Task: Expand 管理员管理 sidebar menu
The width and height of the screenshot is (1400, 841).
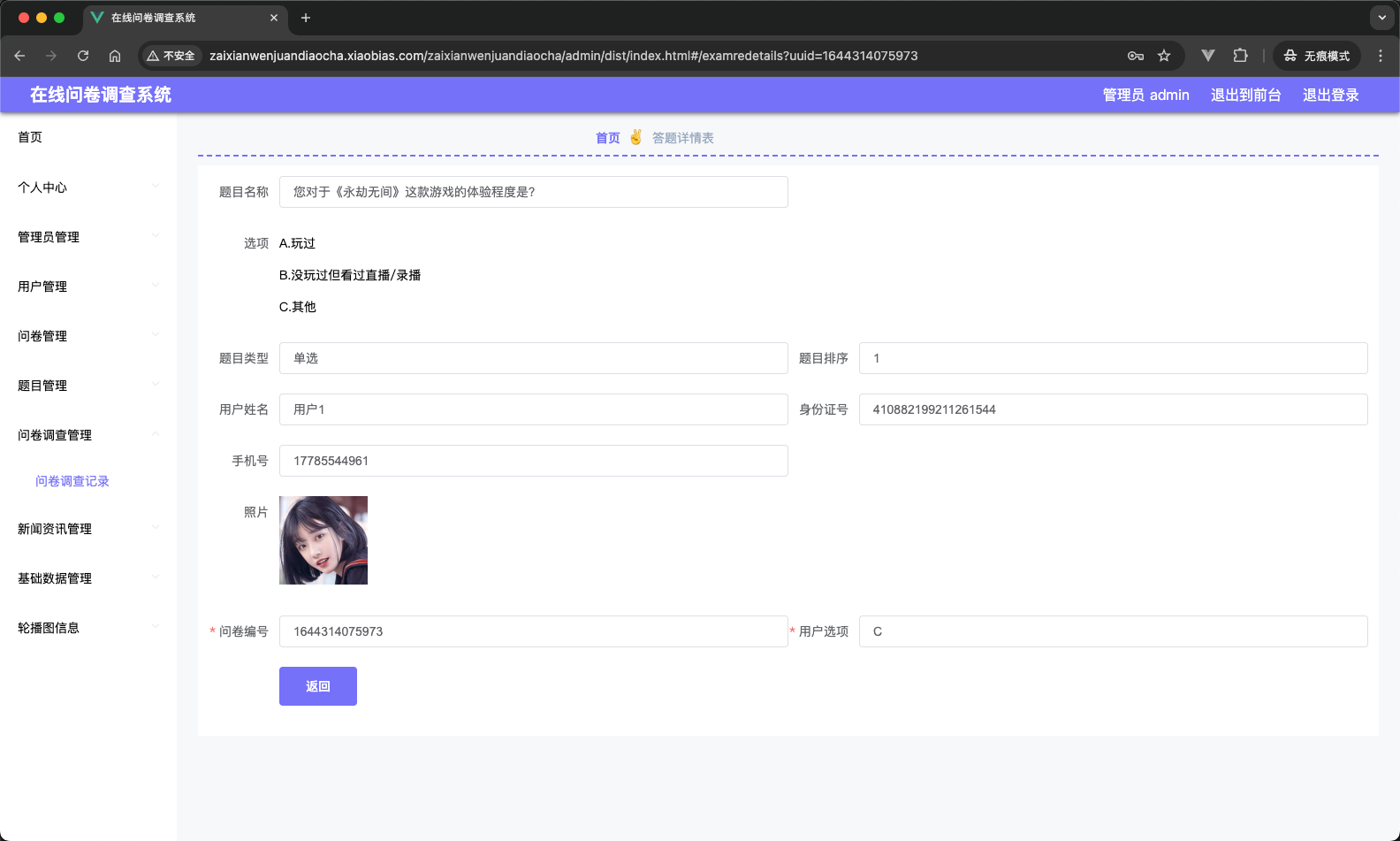Action: tap(88, 237)
